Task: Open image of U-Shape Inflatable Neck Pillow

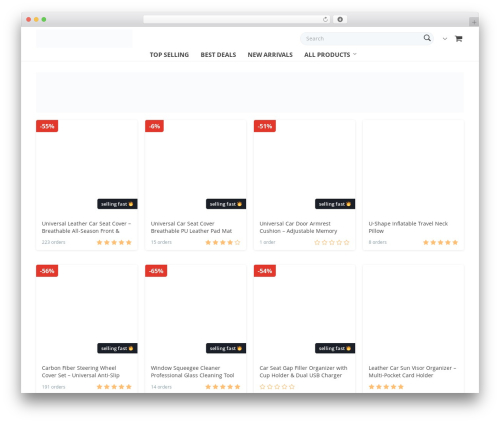Action: (x=413, y=167)
